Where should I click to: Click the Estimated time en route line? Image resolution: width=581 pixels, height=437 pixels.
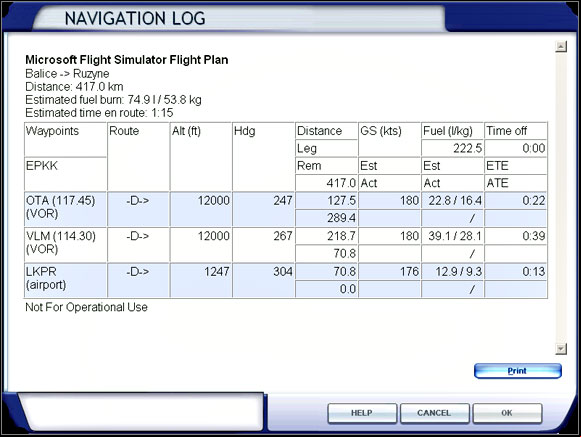coord(99,113)
